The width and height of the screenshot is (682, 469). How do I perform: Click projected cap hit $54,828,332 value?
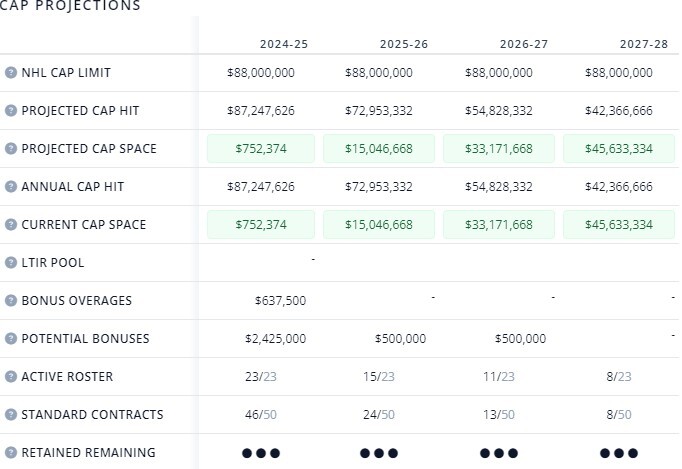(499, 111)
